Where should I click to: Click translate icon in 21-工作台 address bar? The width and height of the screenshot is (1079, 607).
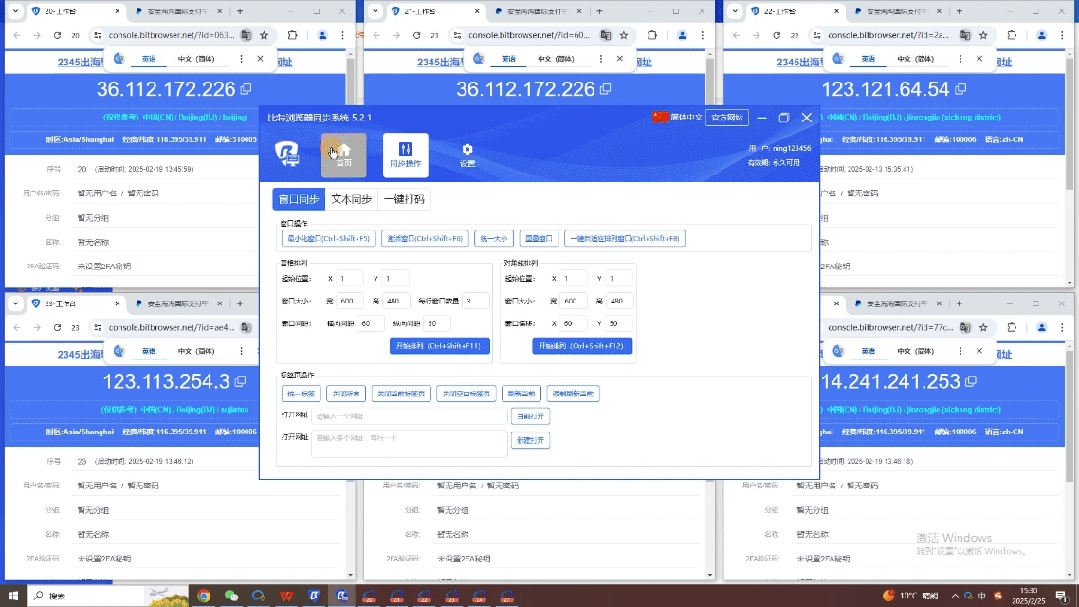click(606, 35)
